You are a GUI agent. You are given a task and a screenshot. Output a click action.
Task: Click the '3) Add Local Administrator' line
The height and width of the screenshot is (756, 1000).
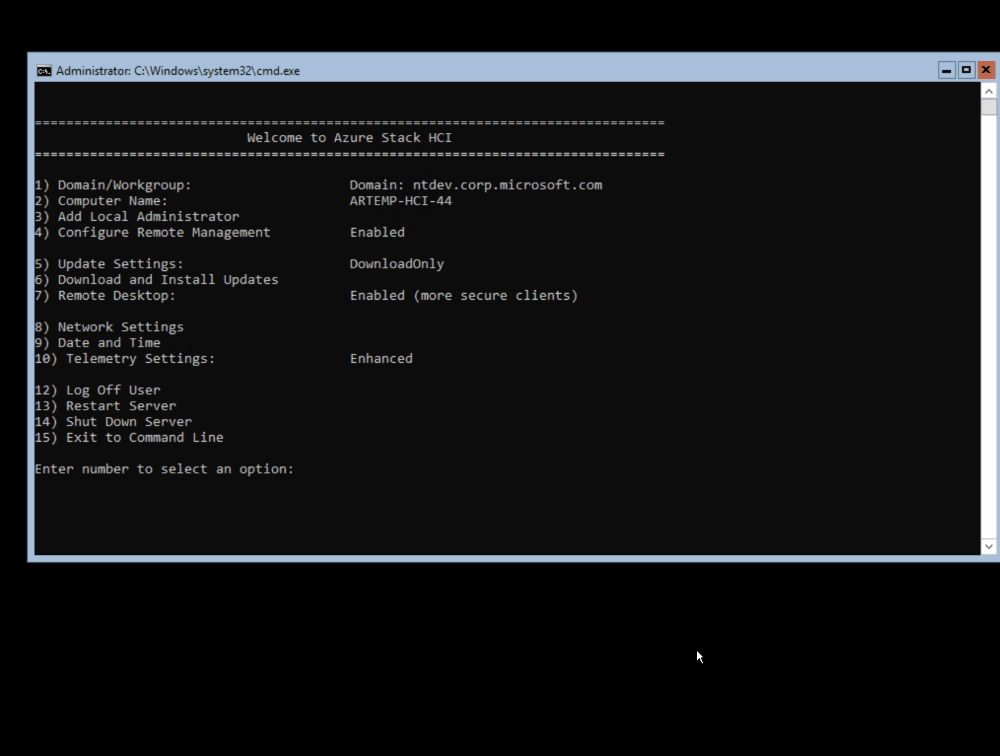[x=136, y=217]
